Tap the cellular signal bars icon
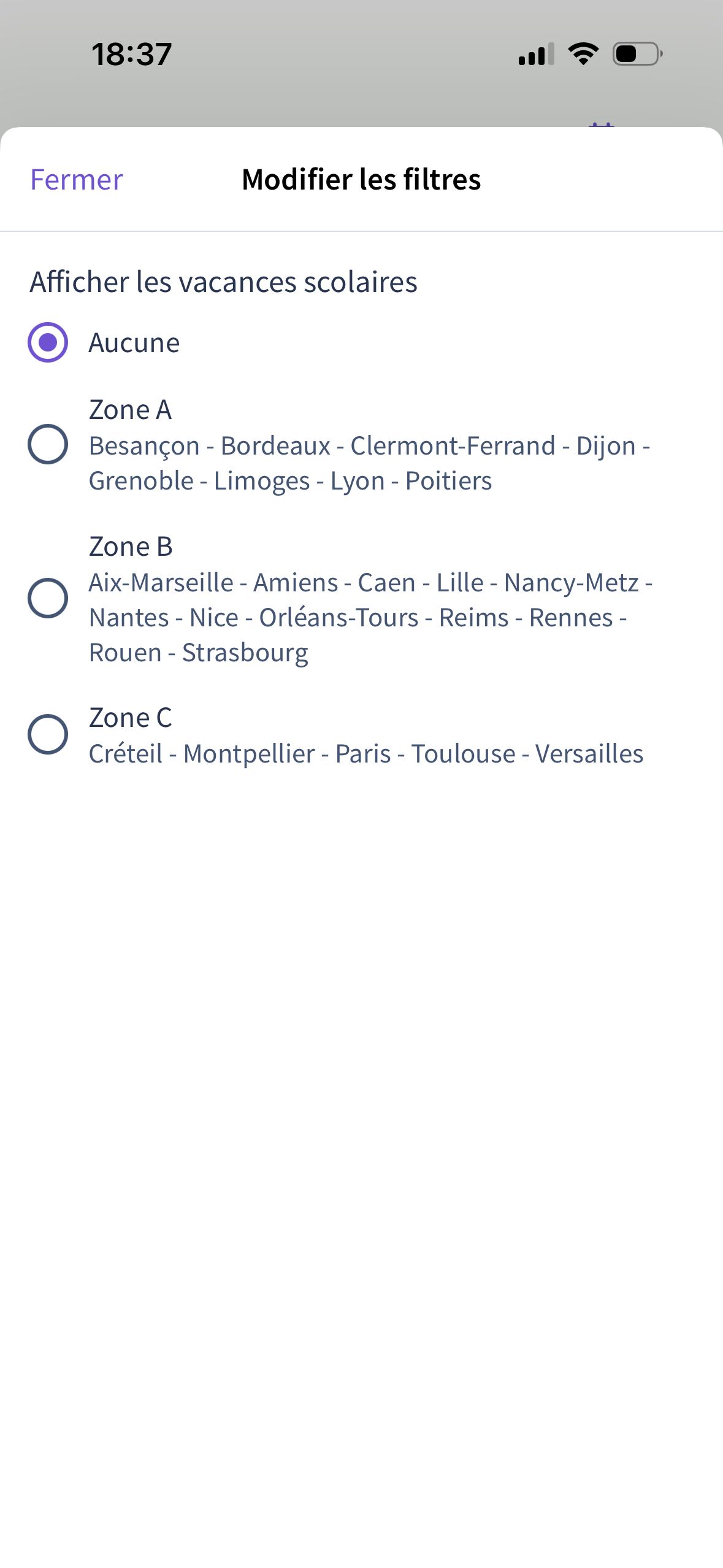 pos(536,54)
